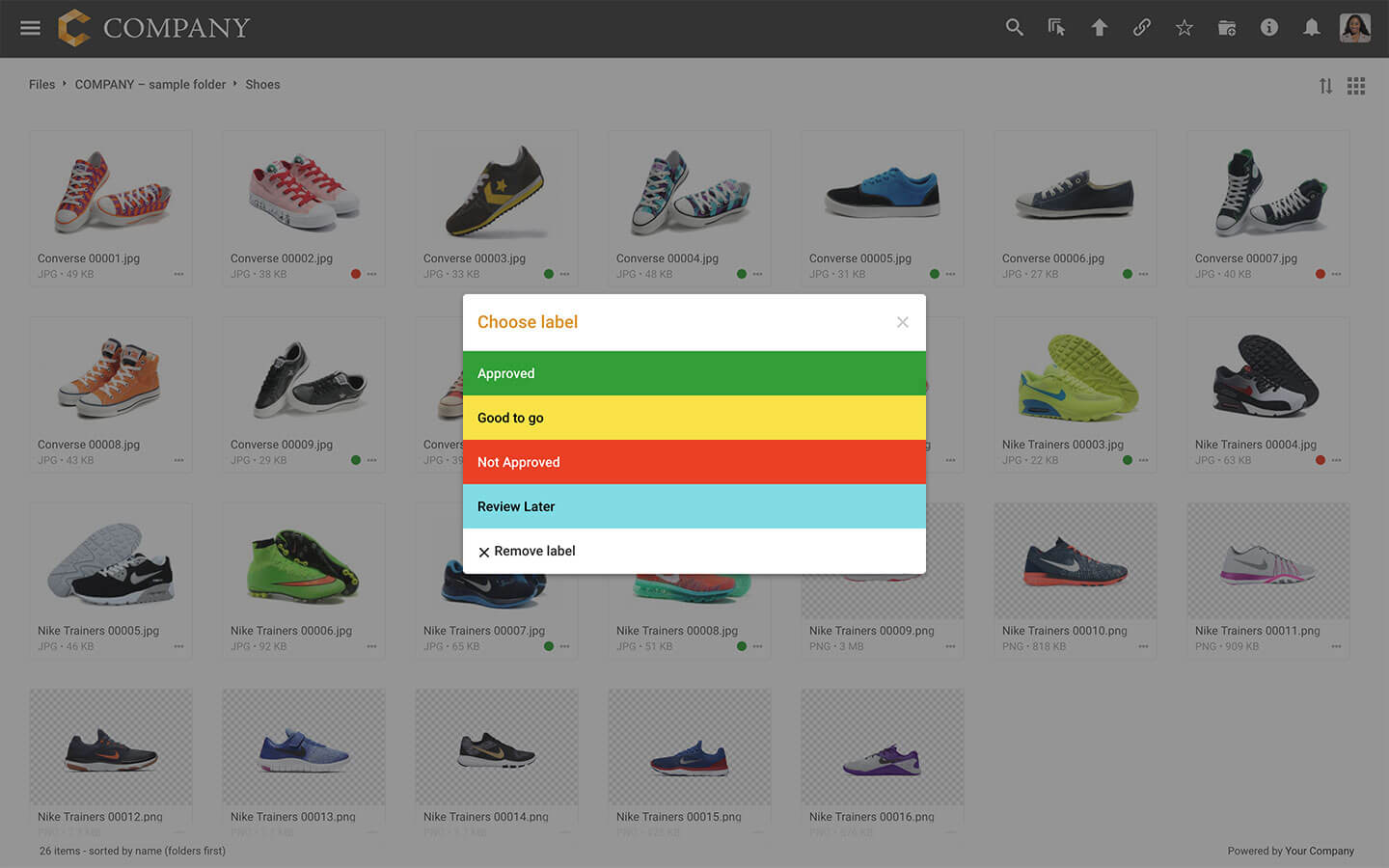Choose the green Approved label

pyautogui.click(x=694, y=373)
